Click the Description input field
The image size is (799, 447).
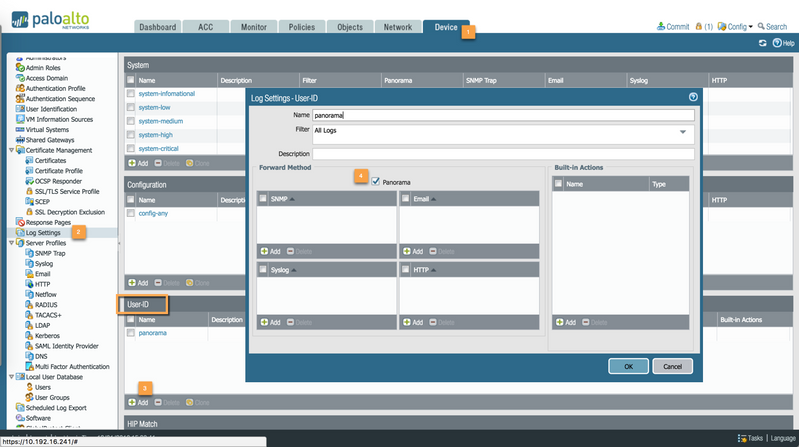(503, 154)
